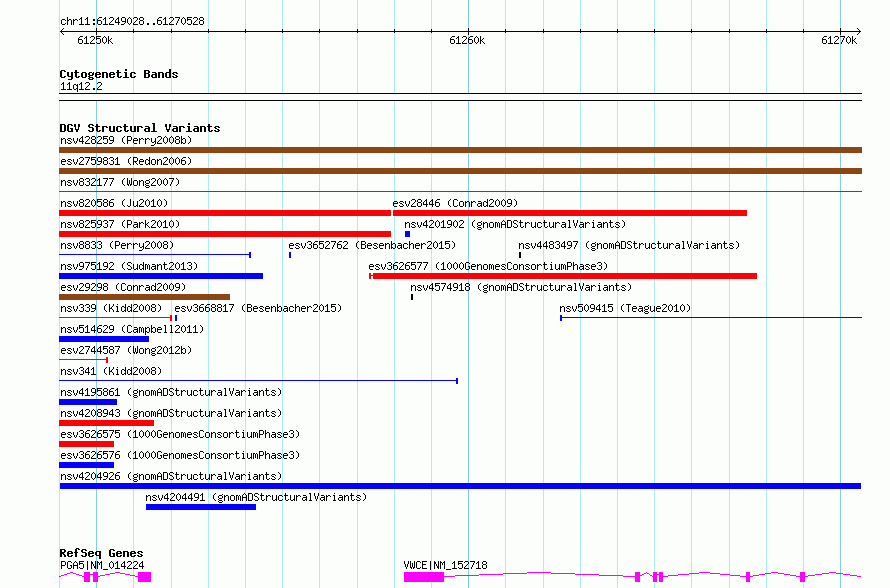Select the blue bar under esv3626576
890x588 pixels.
(87, 465)
